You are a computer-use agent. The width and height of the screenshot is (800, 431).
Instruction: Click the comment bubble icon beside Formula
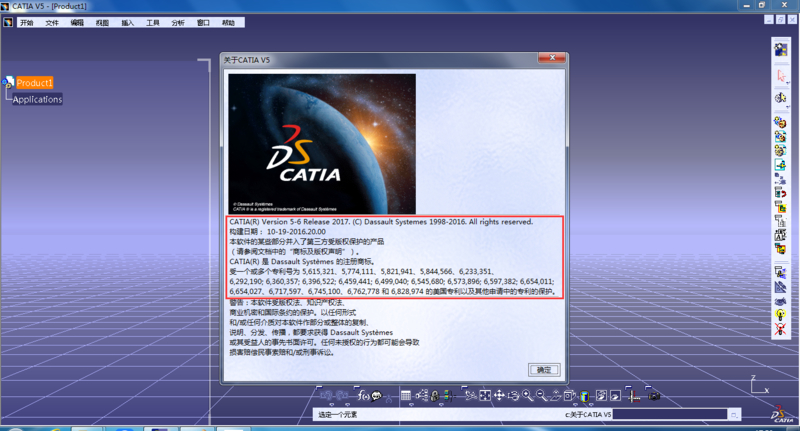(x=377, y=396)
